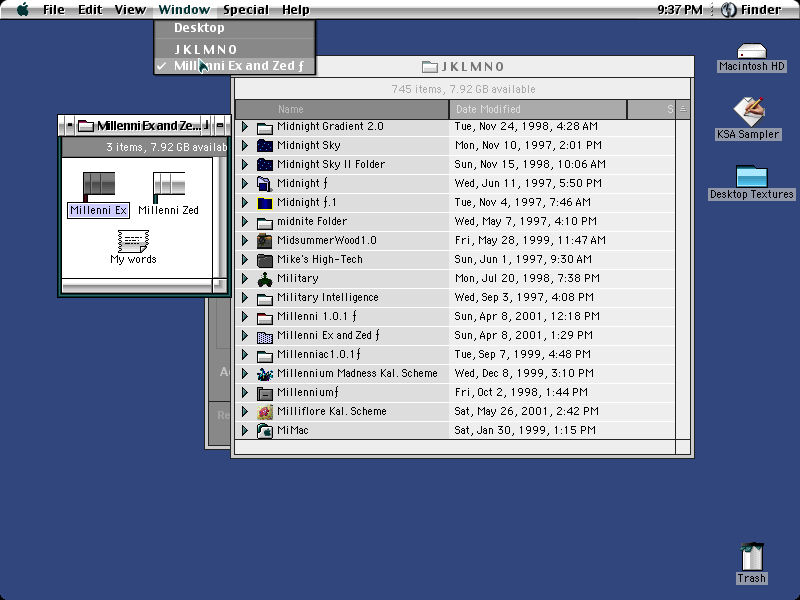Viewport: 800px width, 600px height.
Task: Click the midnite Folder icon
Action: [264, 221]
